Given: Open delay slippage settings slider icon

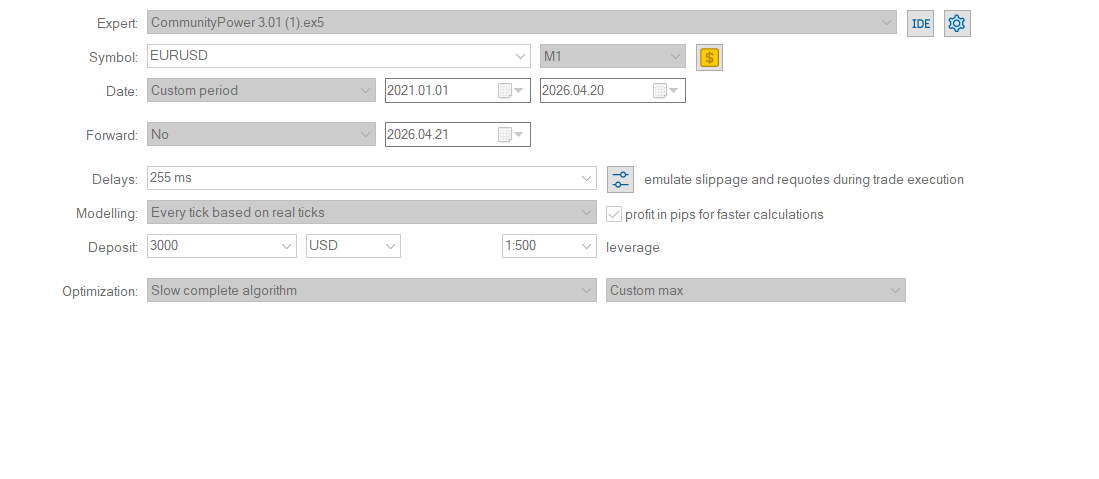Looking at the screenshot, I should coord(620,180).
